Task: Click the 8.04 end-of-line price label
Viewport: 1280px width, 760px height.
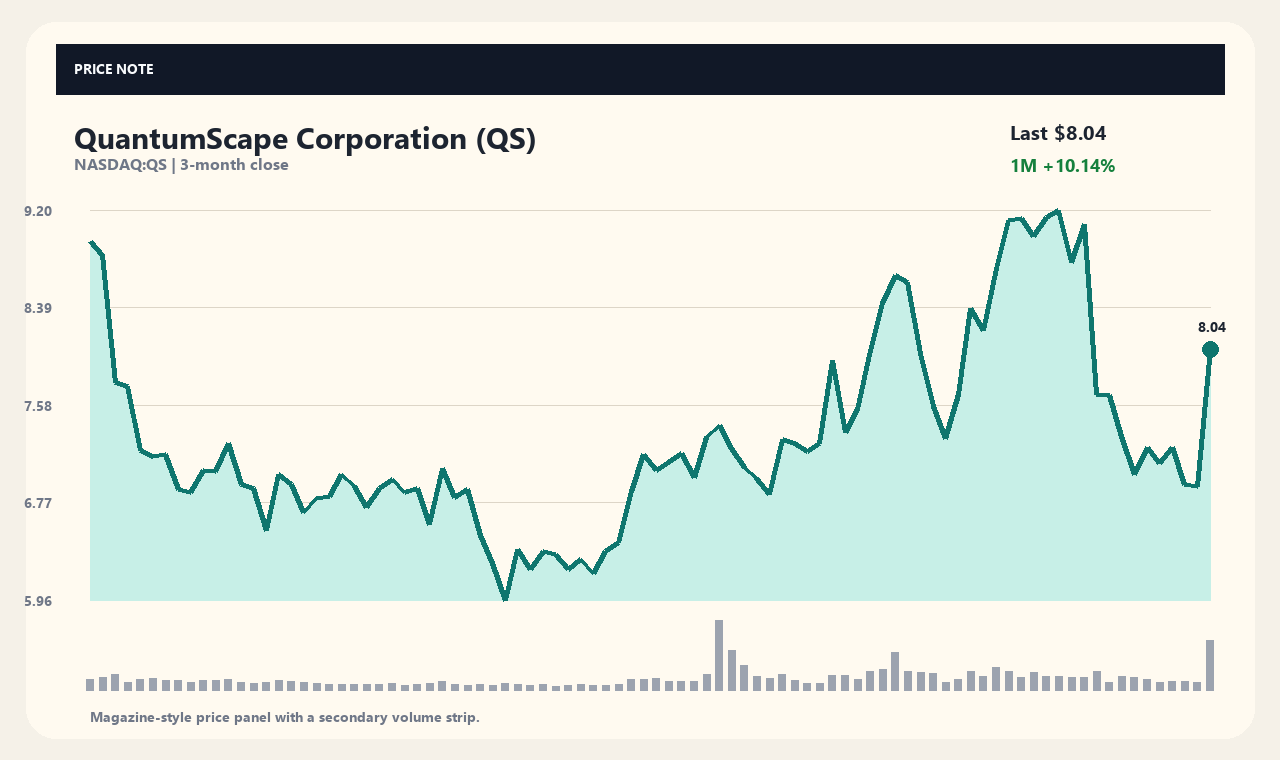Action: [x=1212, y=327]
